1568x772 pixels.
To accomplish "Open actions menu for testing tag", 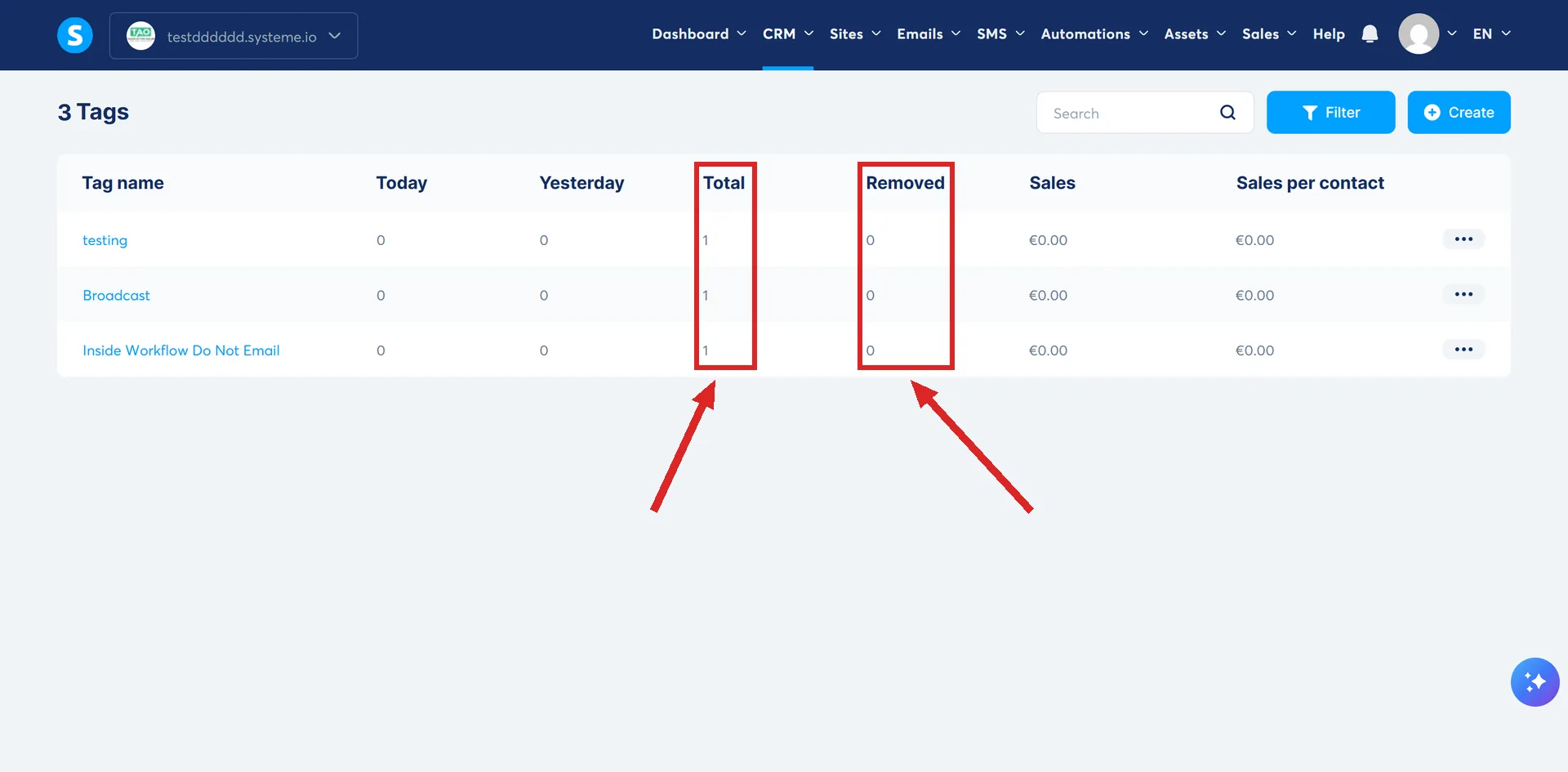I will pos(1463,239).
